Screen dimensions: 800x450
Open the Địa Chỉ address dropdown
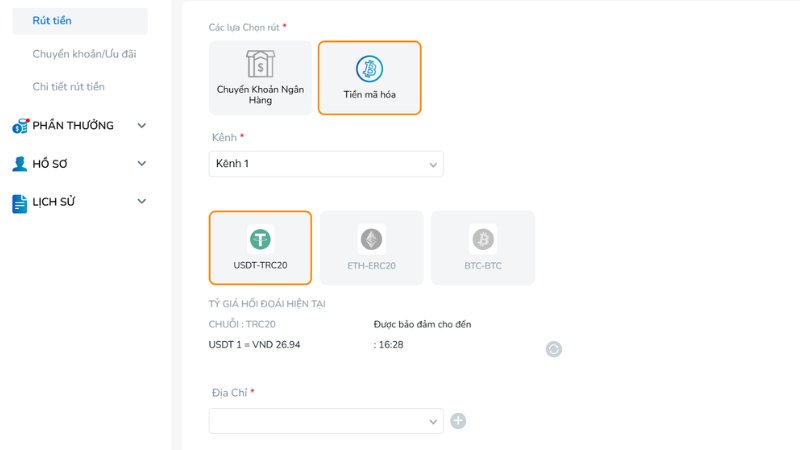[x=326, y=421]
